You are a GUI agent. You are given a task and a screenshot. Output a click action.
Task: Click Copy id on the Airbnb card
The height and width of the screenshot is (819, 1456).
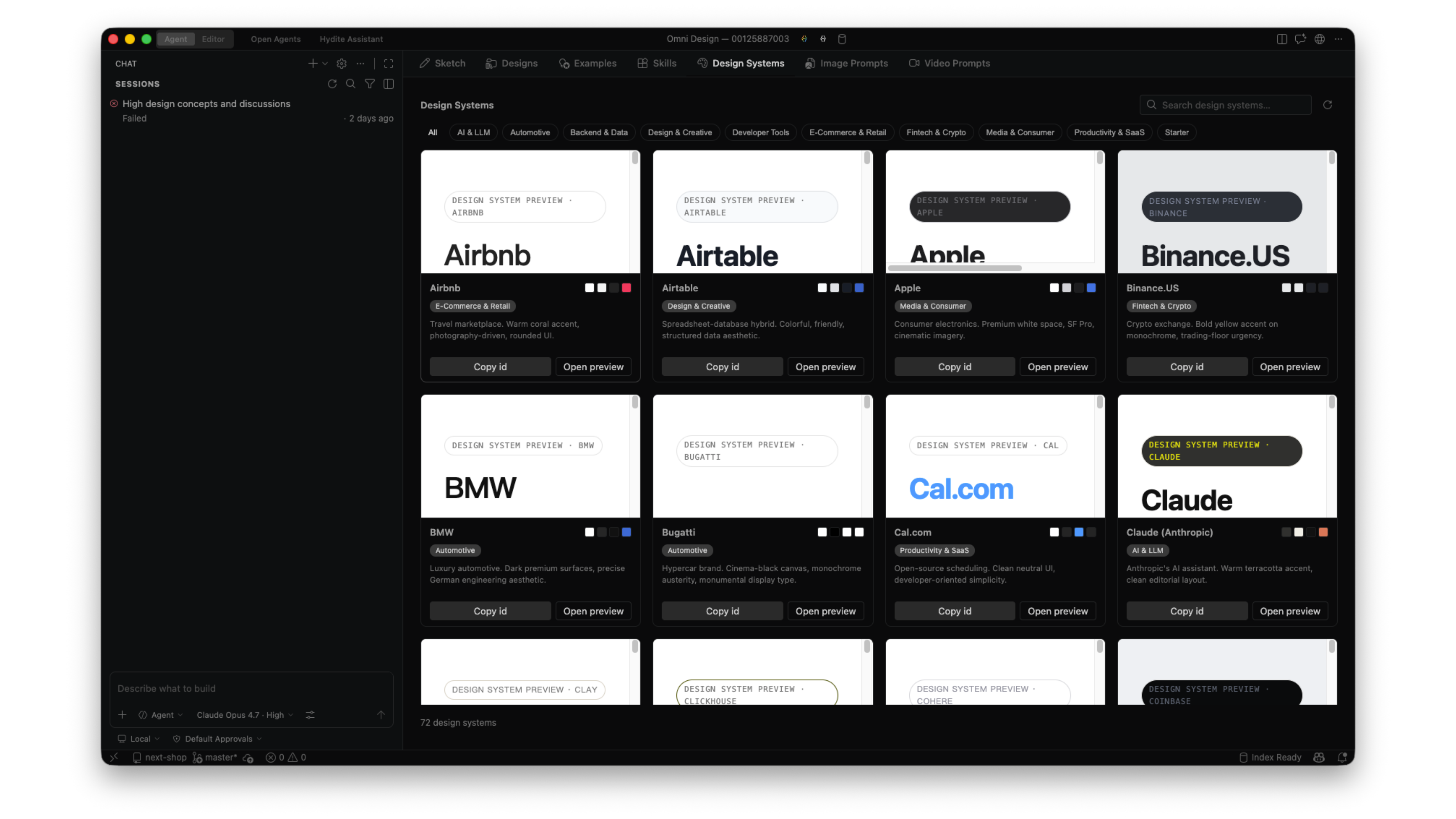tap(490, 367)
